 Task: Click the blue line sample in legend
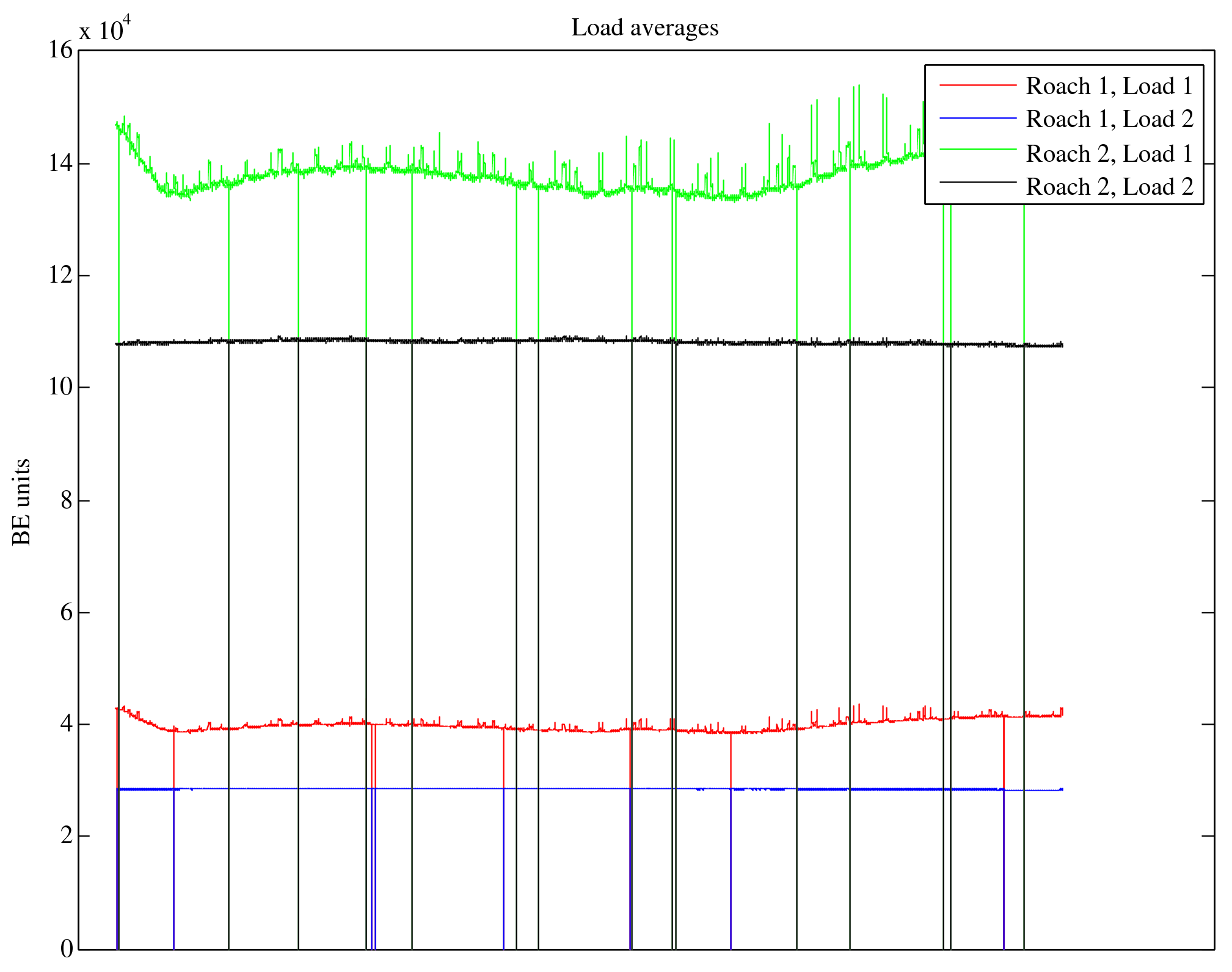[x=977, y=118]
